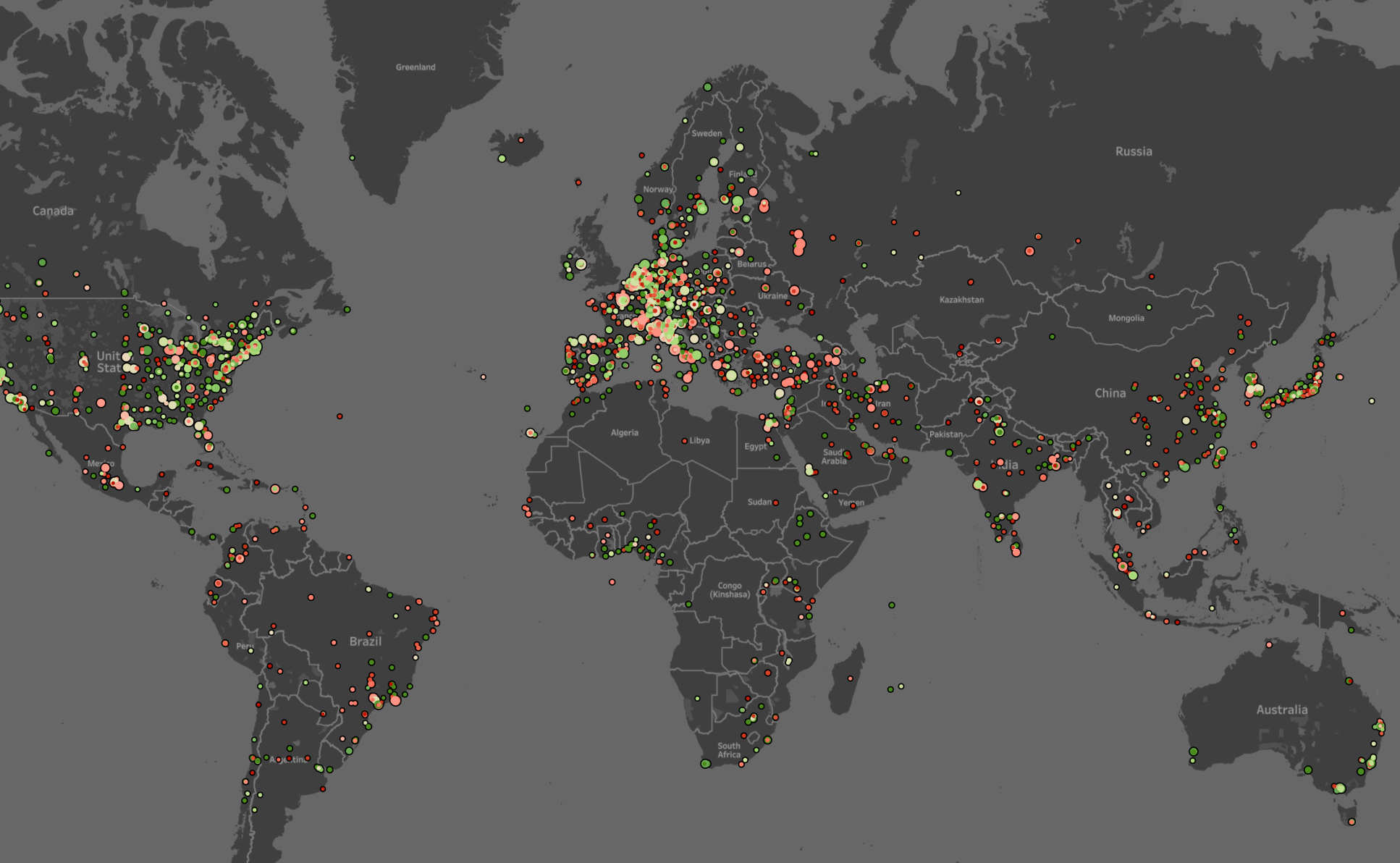
Task: Click the Sweden country label
Action: [706, 134]
